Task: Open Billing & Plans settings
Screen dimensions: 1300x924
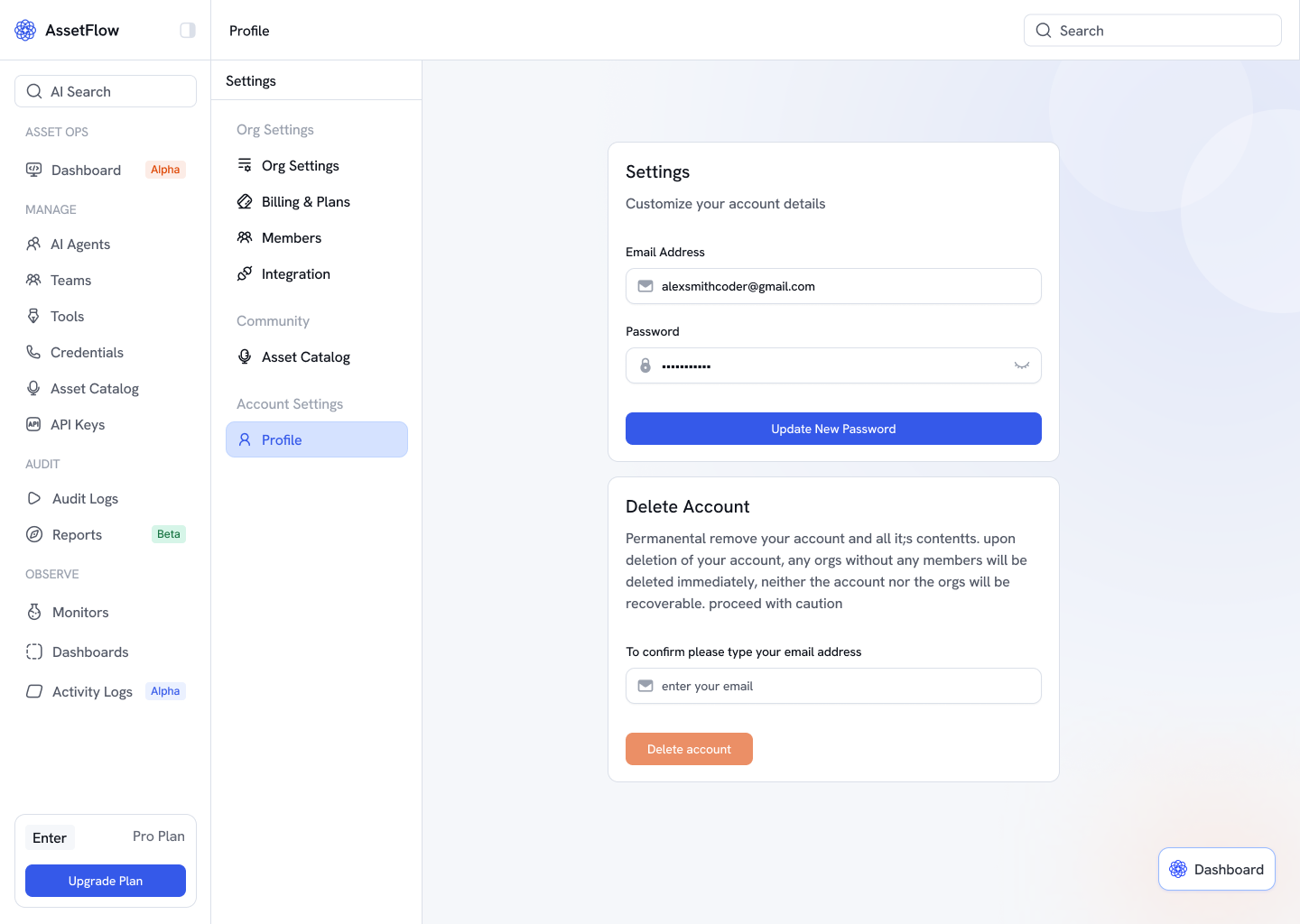Action: coord(317,201)
